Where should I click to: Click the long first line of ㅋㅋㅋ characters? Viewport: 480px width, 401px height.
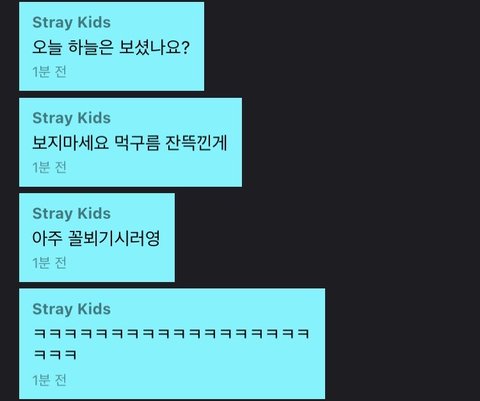click(x=172, y=333)
